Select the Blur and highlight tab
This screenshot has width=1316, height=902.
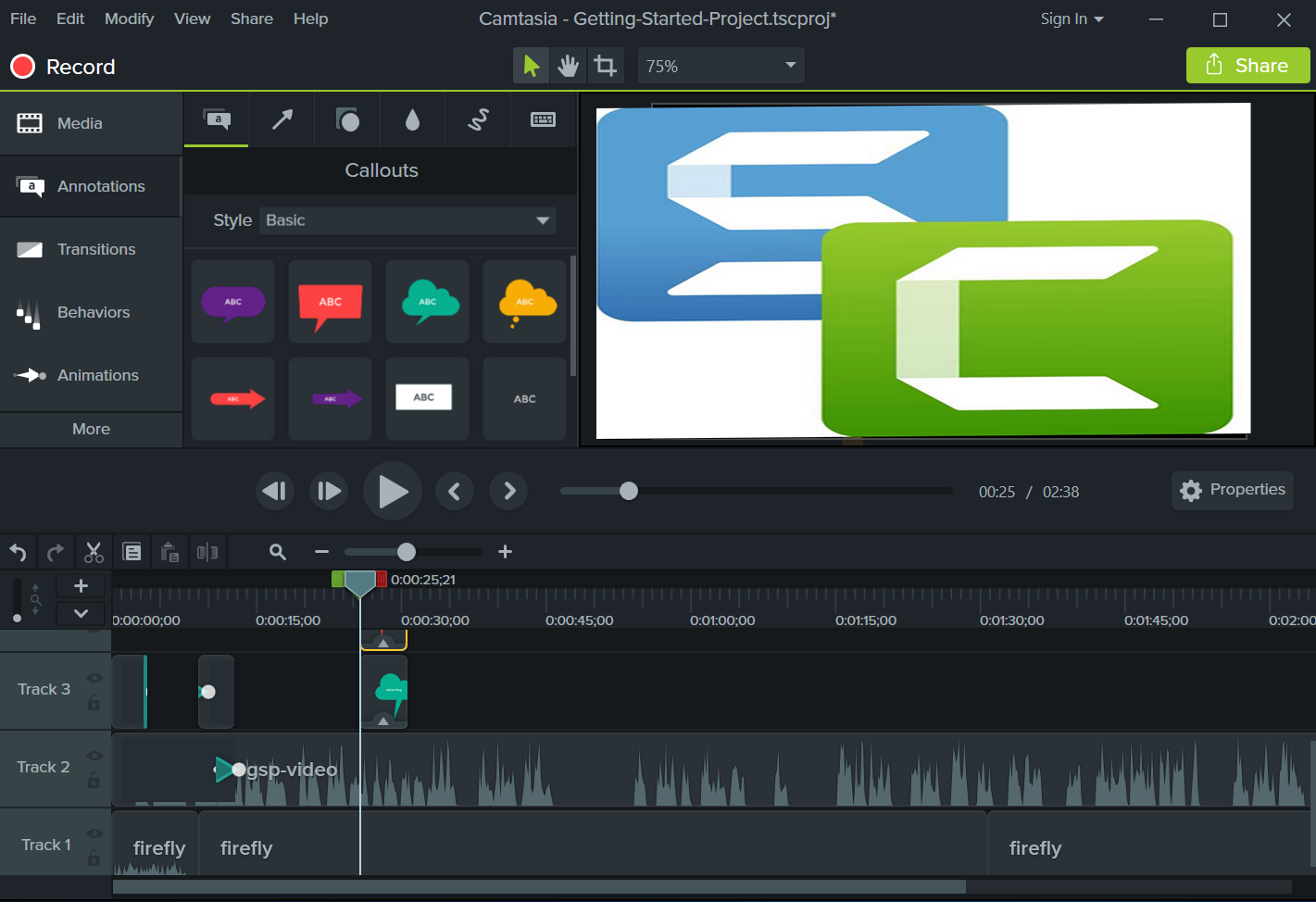(x=413, y=119)
